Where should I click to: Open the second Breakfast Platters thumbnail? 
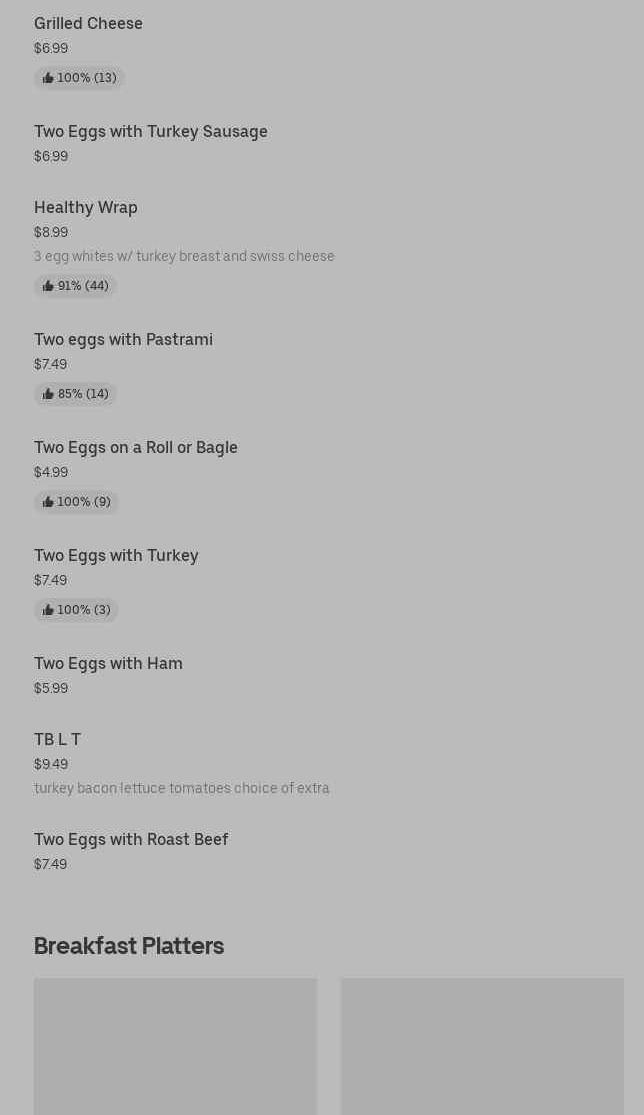[x=482, y=1046]
